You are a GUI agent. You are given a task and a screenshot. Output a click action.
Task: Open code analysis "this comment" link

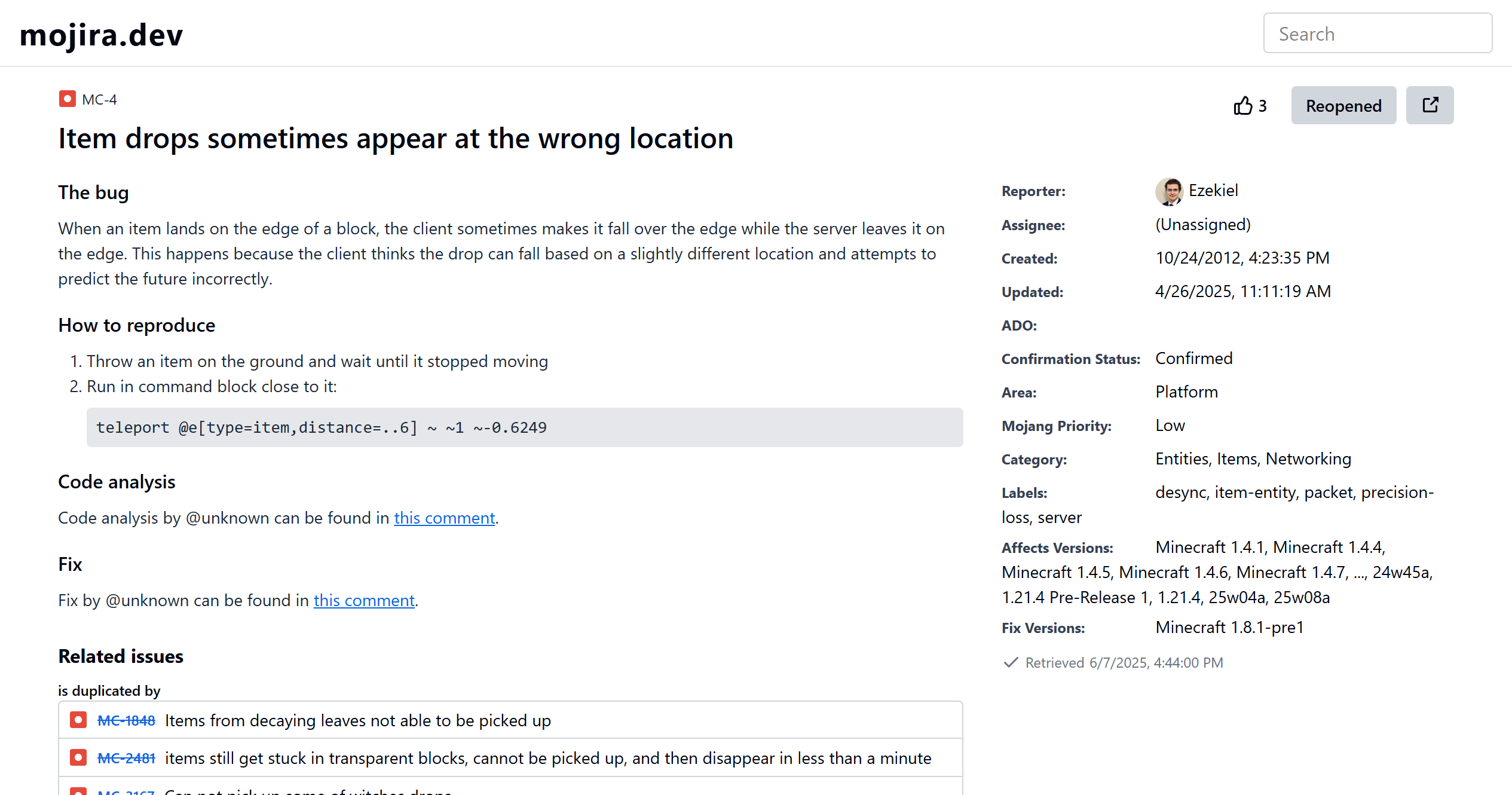pos(444,518)
